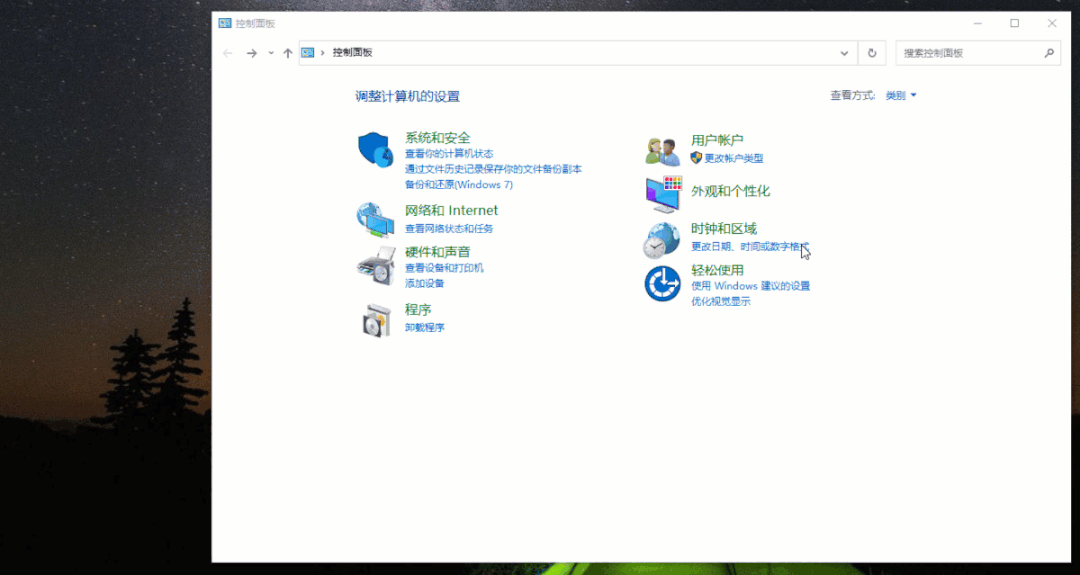Open the 轻松使用 category link
1080x575 pixels.
pos(717,270)
